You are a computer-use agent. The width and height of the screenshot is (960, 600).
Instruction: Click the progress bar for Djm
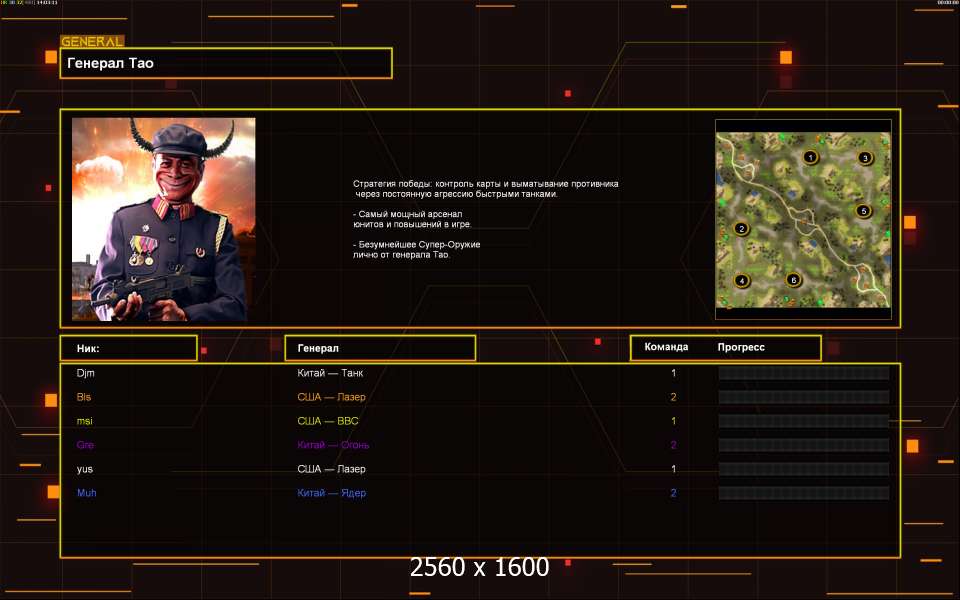click(x=803, y=373)
